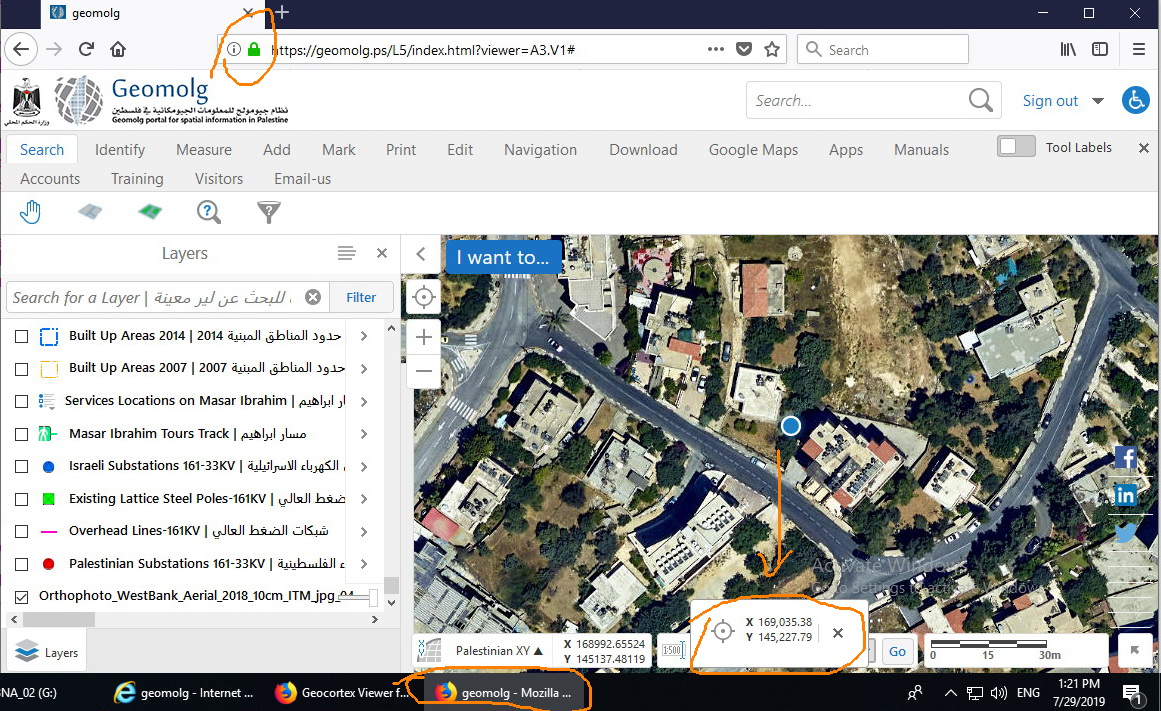This screenshot has width=1161, height=711.
Task: Click the Go button
Action: click(897, 651)
